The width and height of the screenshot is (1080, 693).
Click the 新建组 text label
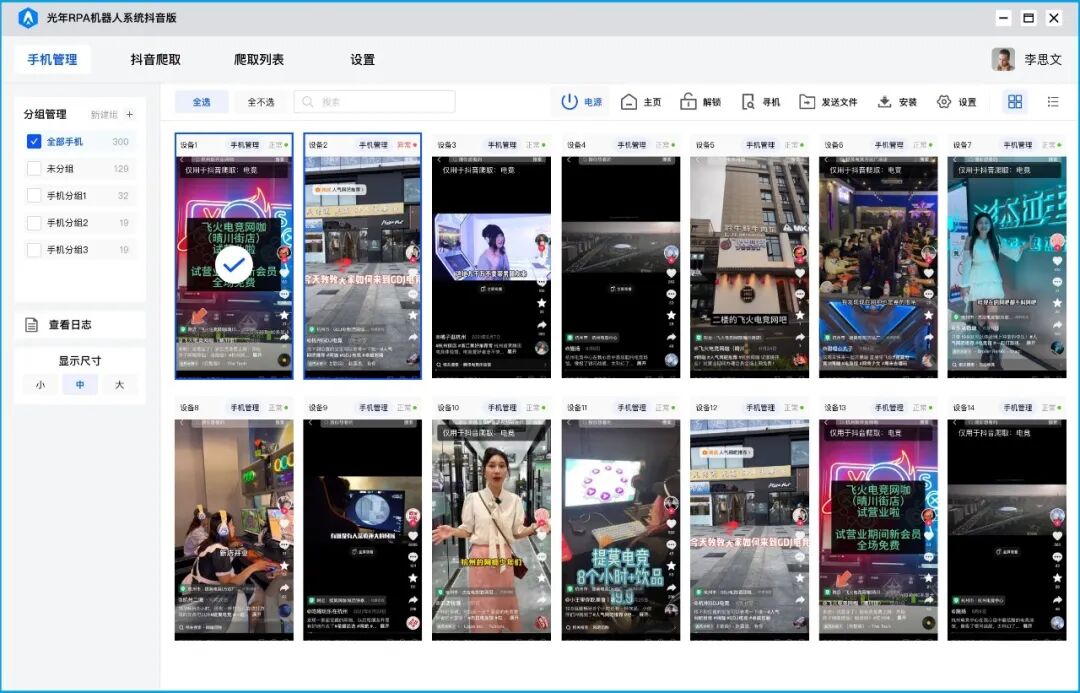point(104,114)
